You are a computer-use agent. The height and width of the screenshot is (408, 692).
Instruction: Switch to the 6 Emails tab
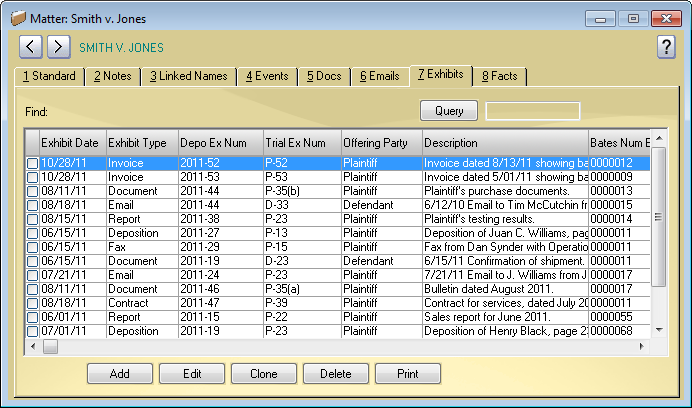pyautogui.click(x=380, y=76)
